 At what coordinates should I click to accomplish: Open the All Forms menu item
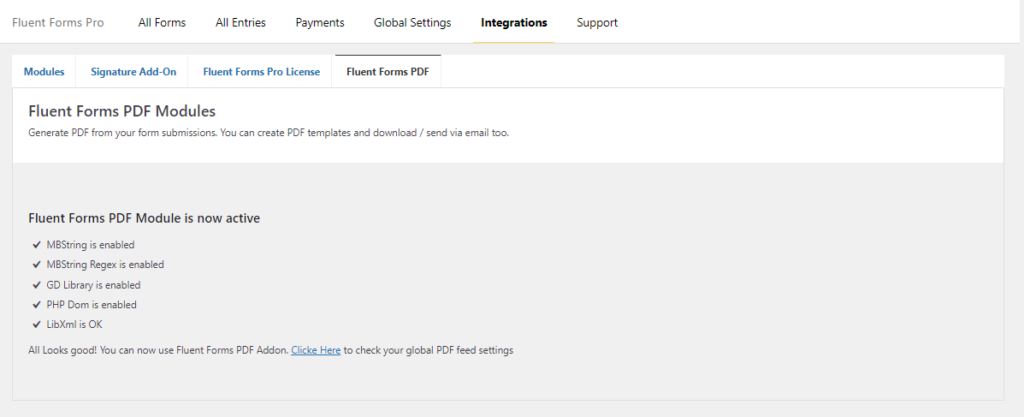pyautogui.click(x=162, y=23)
